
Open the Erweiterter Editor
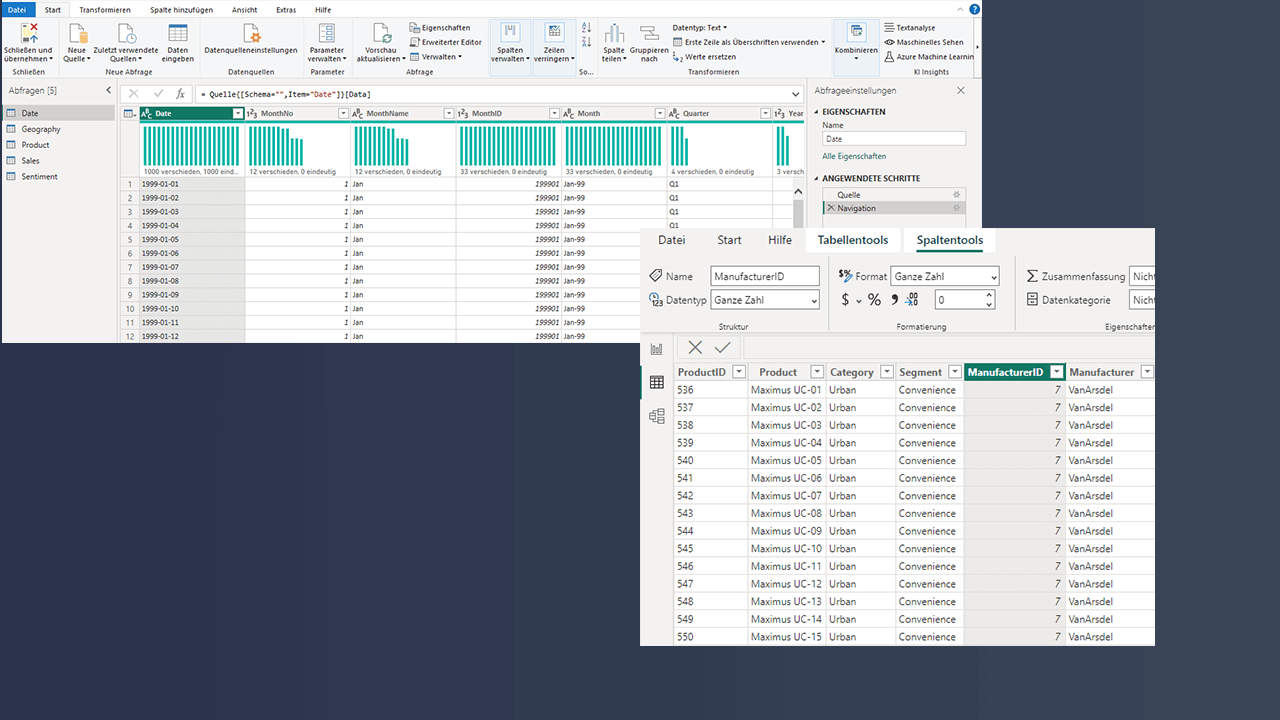point(446,41)
